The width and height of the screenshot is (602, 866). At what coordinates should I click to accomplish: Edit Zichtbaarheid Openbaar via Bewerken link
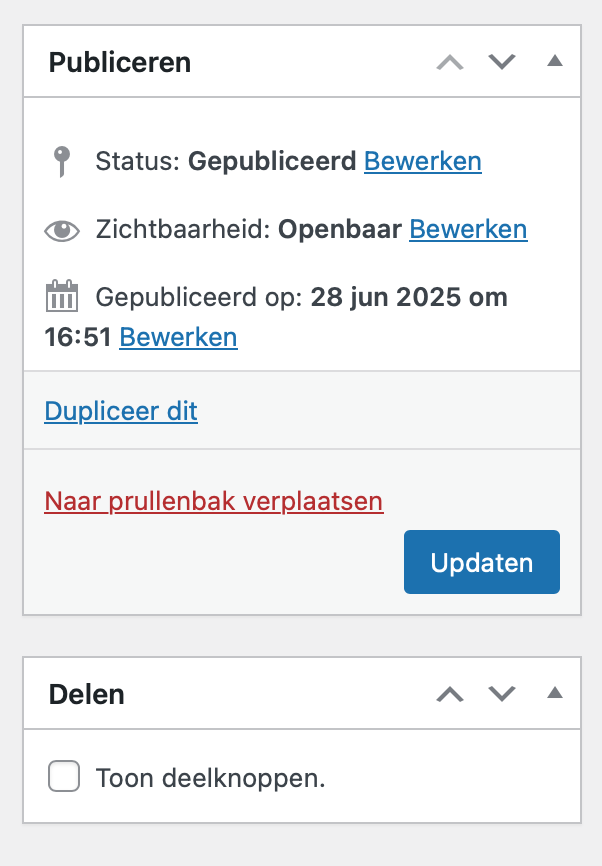click(468, 229)
